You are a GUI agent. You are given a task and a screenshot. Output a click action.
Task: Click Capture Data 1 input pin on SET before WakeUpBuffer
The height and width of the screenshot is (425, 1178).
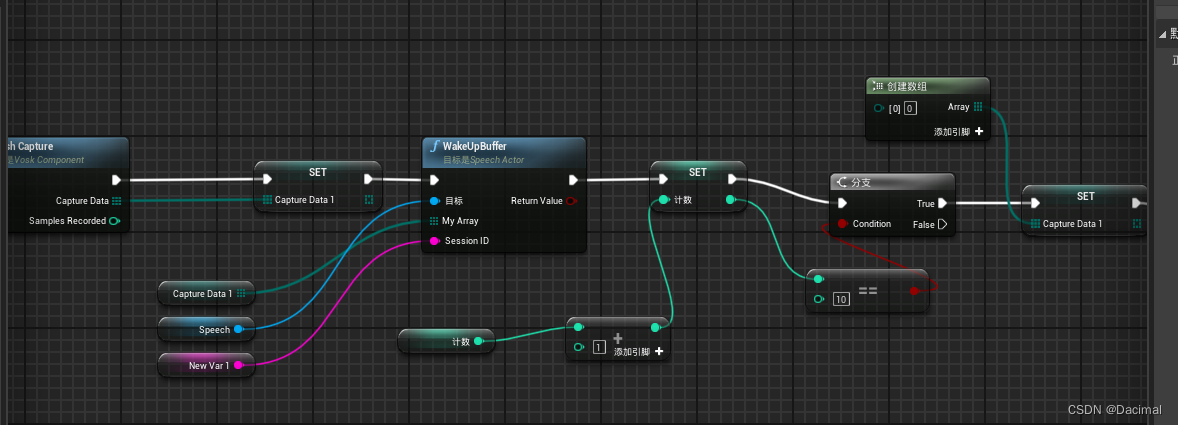pyautogui.click(x=267, y=200)
